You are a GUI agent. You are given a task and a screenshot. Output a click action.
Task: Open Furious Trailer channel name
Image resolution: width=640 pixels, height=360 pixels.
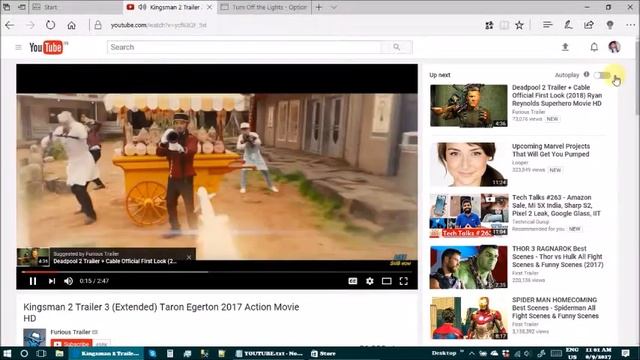pyautogui.click(x=70, y=332)
